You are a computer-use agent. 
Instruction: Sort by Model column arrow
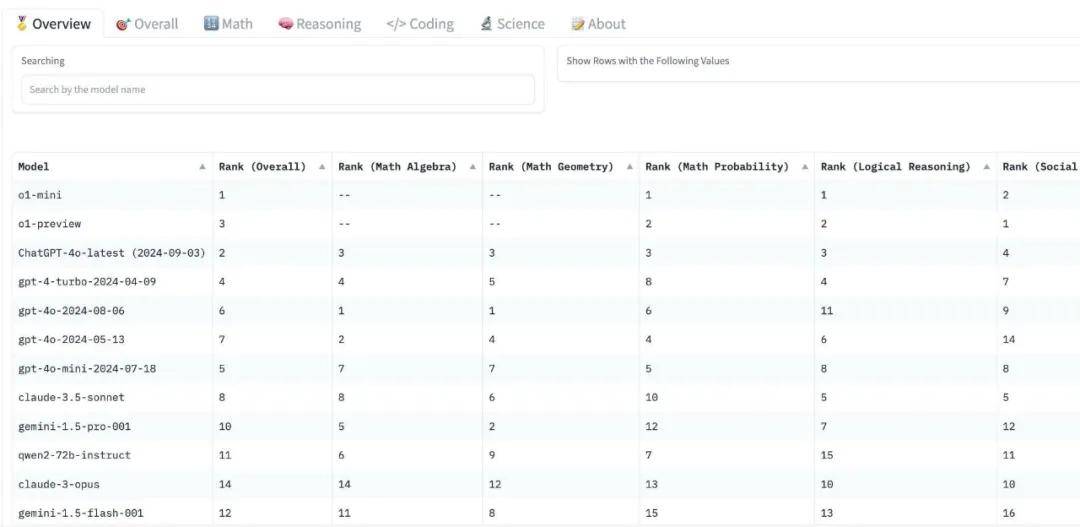pos(202,167)
